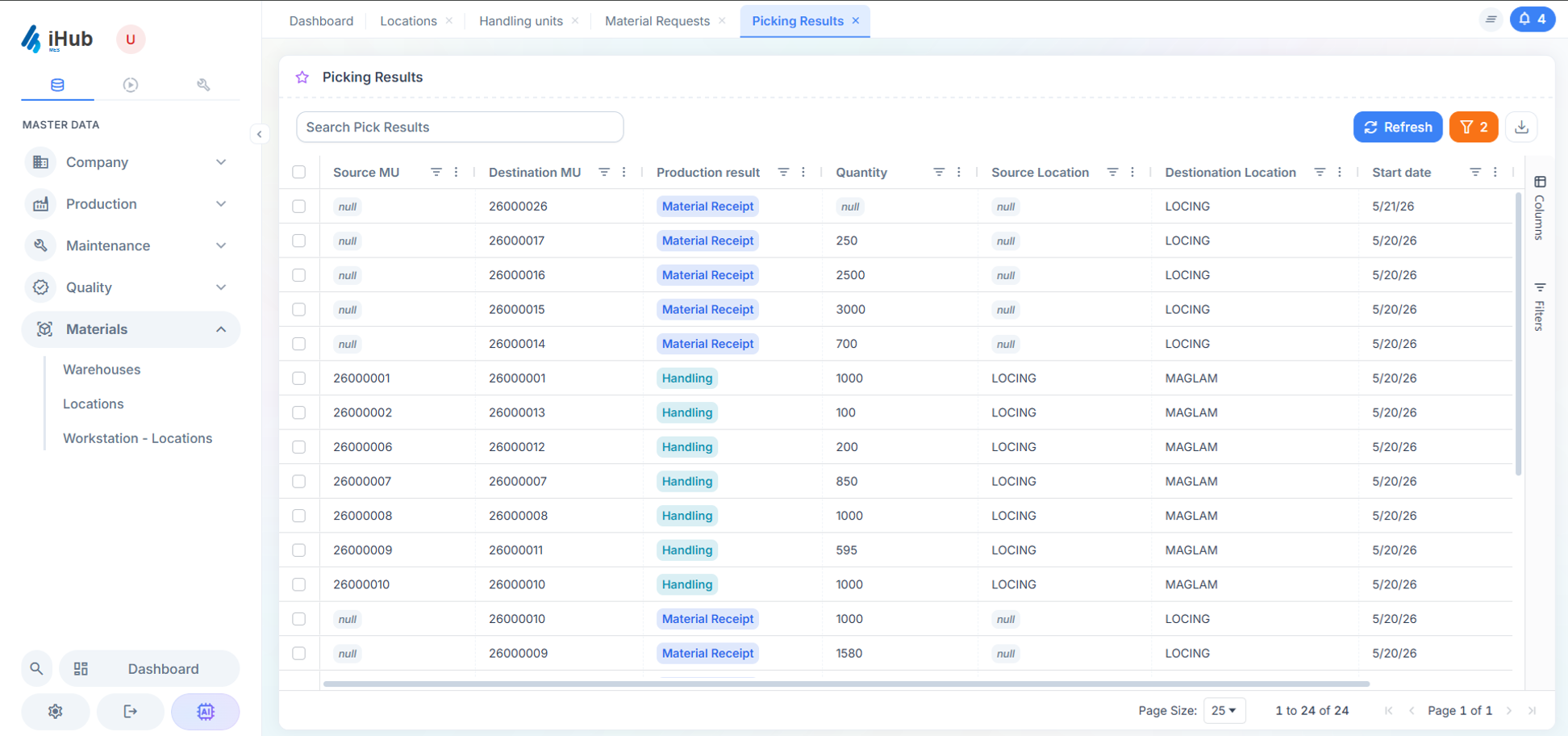Collapse the Materials menu
This screenshot has width=1568, height=736.
click(131, 329)
